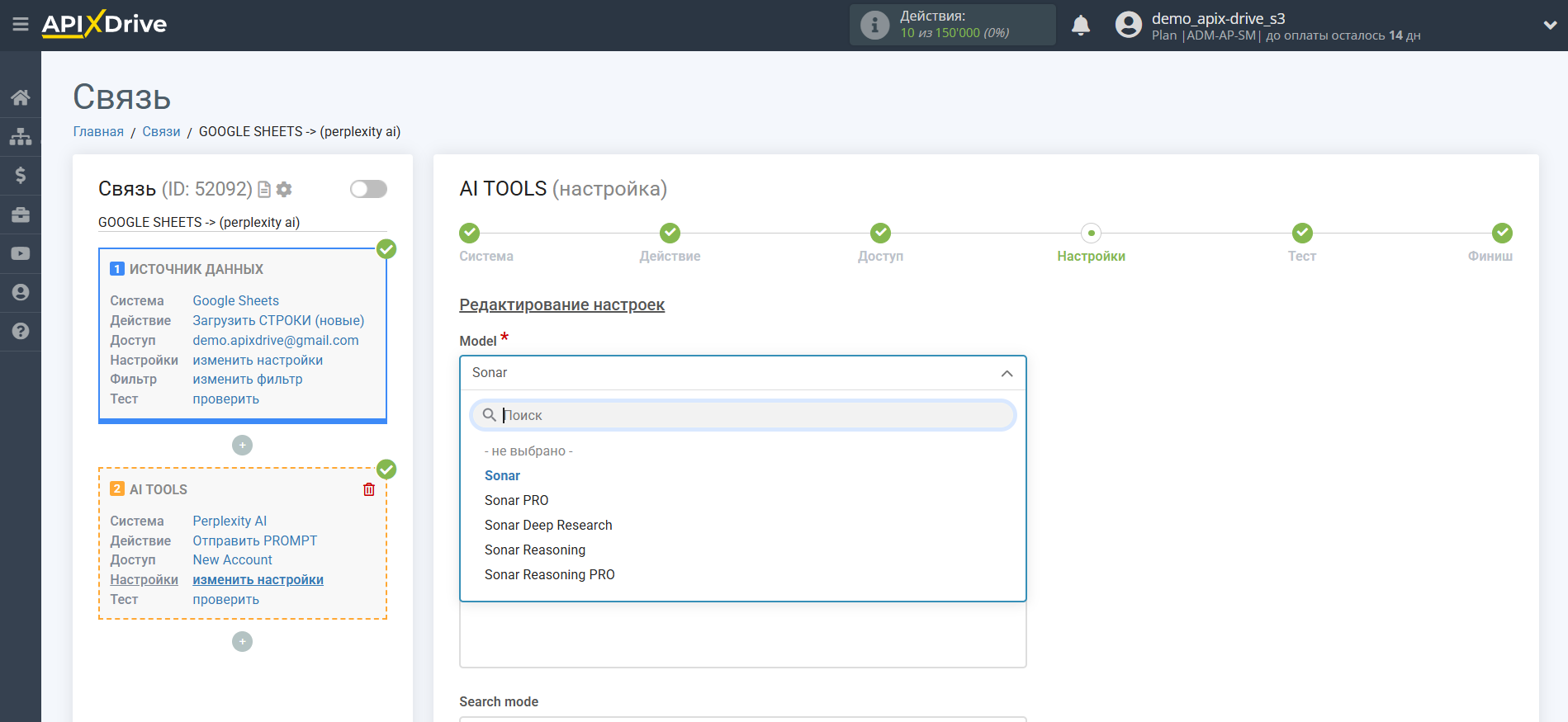
Task: Open the help question mark icon
Action: tap(21, 331)
